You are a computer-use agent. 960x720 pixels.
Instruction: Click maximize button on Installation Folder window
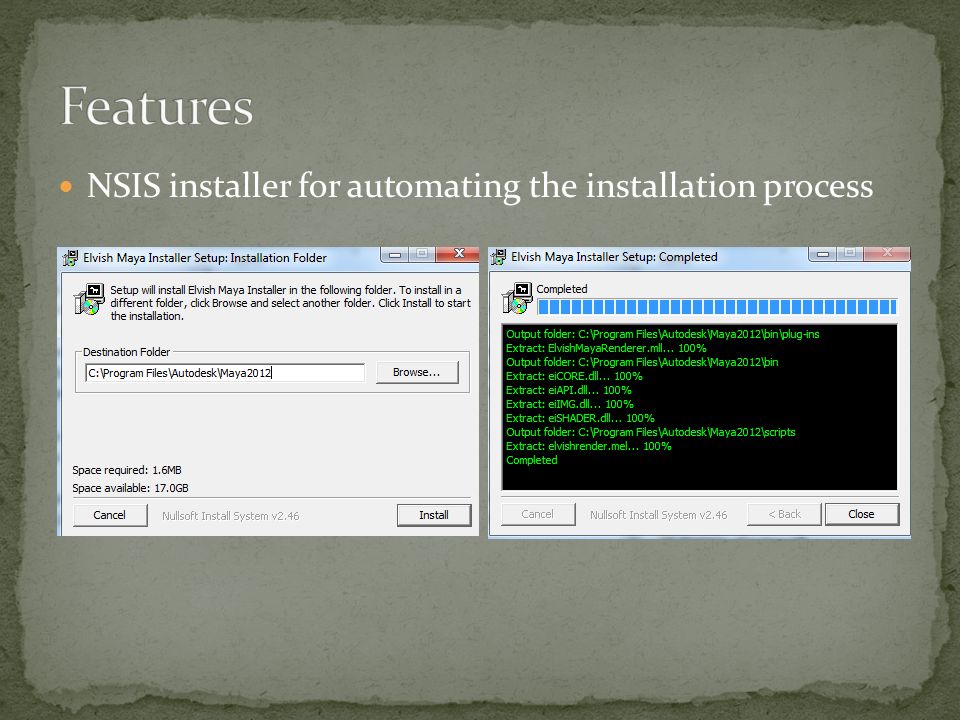pyautogui.click(x=422, y=253)
